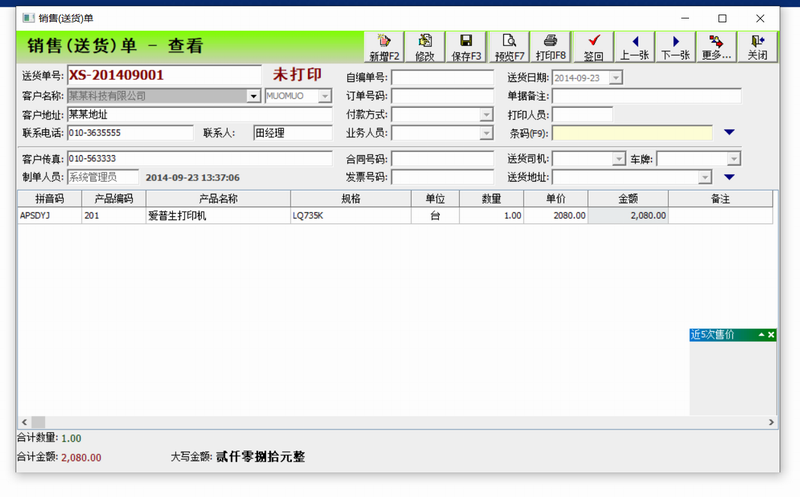Close the form using 关闭 button
This screenshot has height=497, width=800.
point(757,47)
